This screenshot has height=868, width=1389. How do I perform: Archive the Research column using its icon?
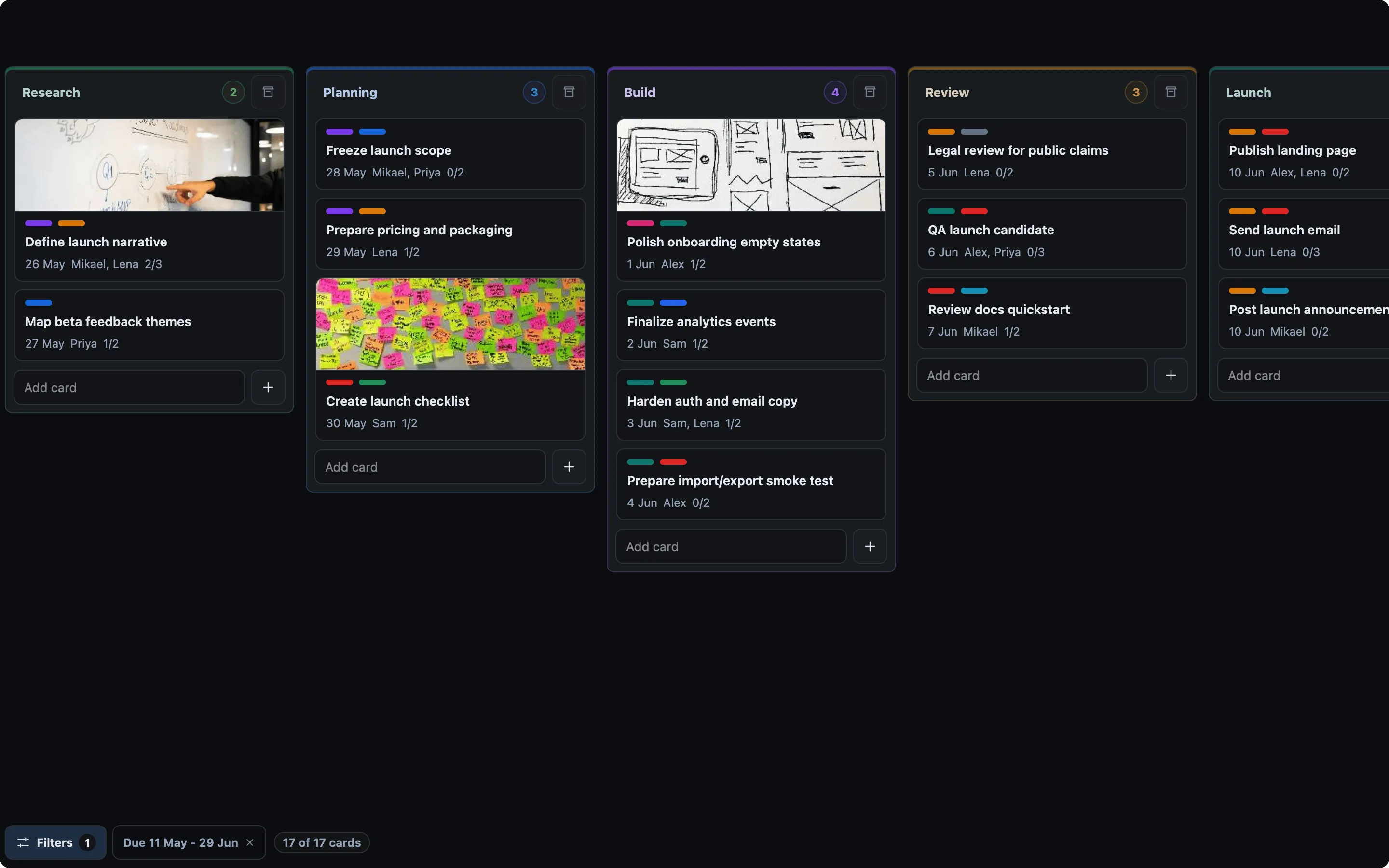point(268,92)
